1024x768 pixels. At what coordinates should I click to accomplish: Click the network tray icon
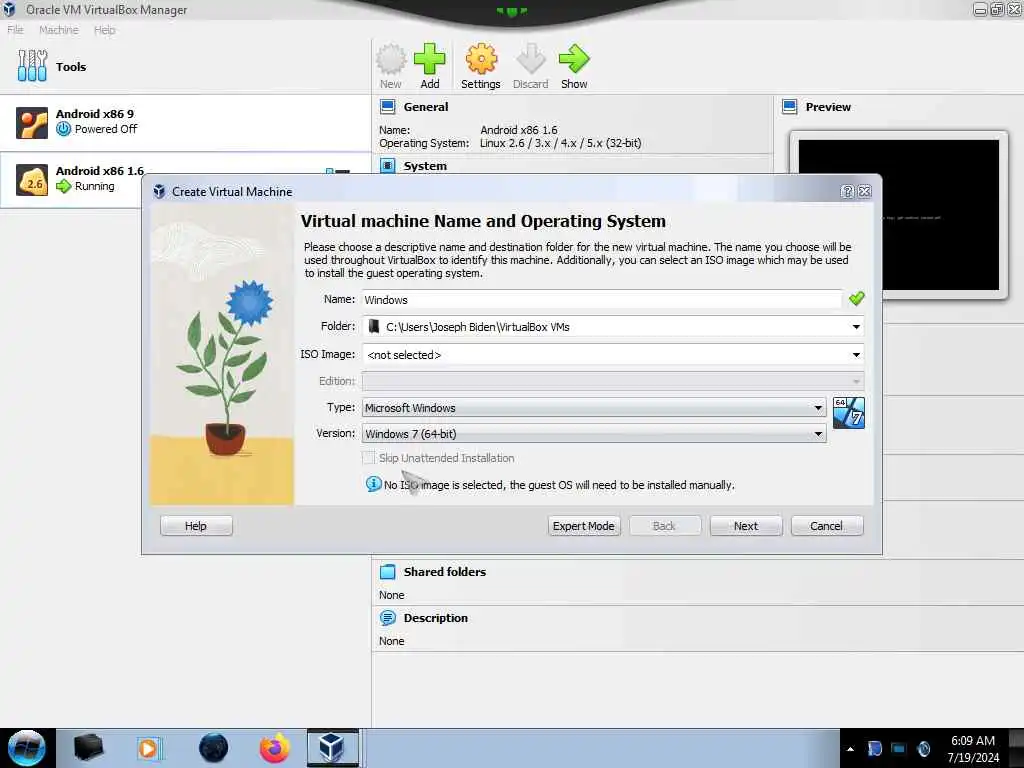coord(899,748)
